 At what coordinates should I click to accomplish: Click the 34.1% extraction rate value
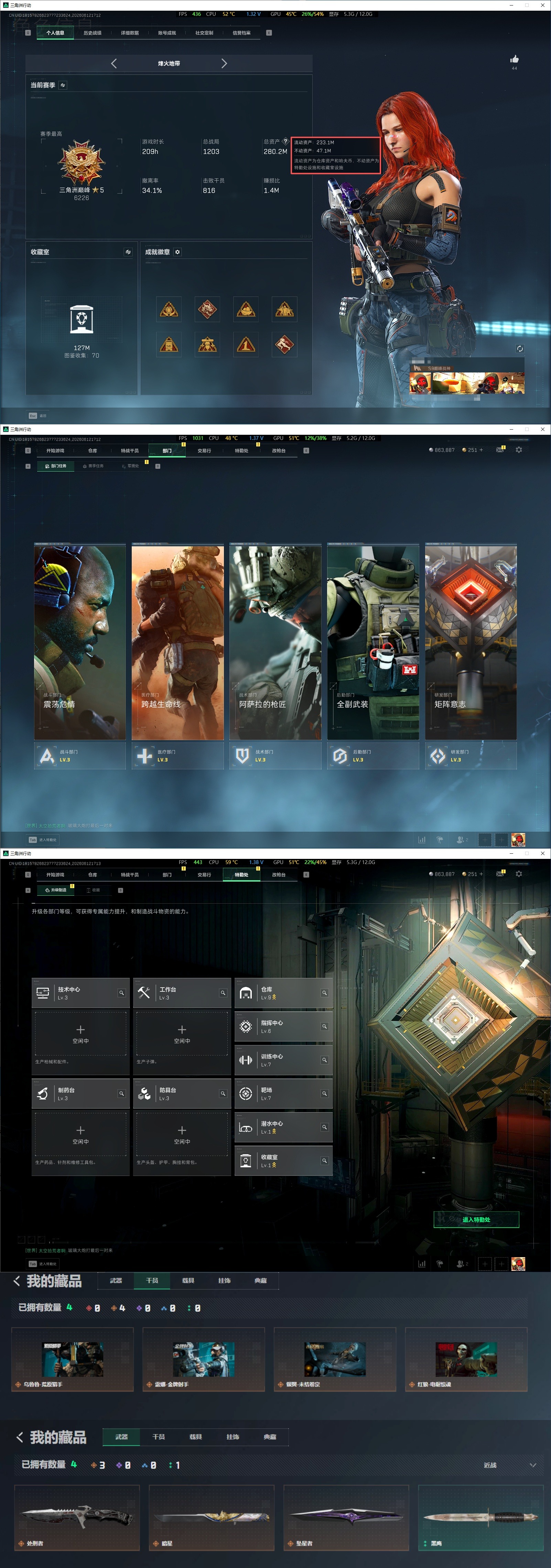click(152, 190)
